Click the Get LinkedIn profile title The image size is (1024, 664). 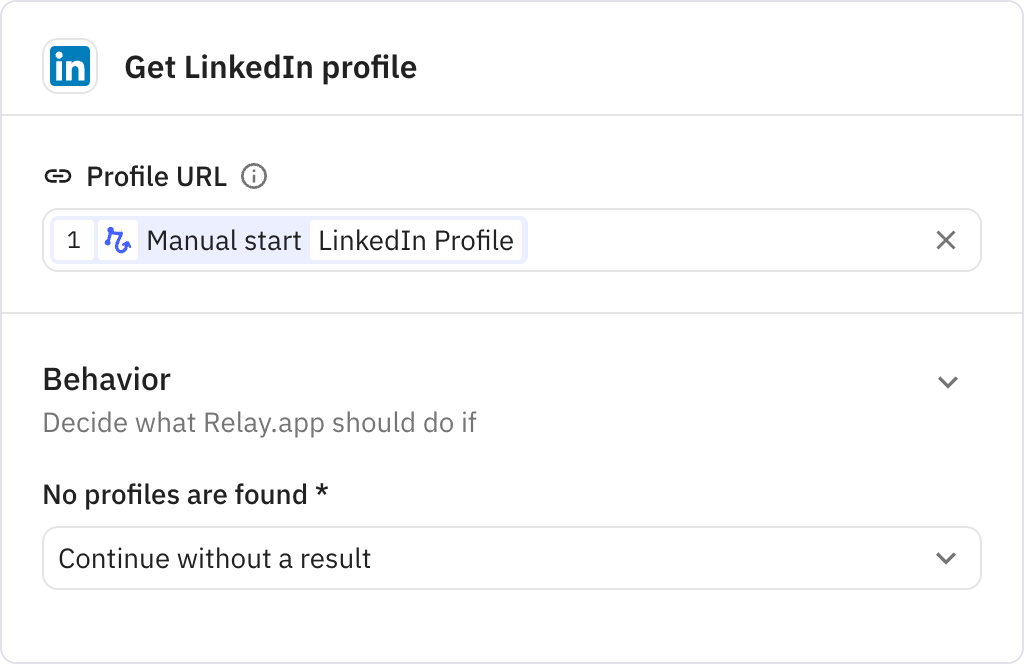[270, 67]
